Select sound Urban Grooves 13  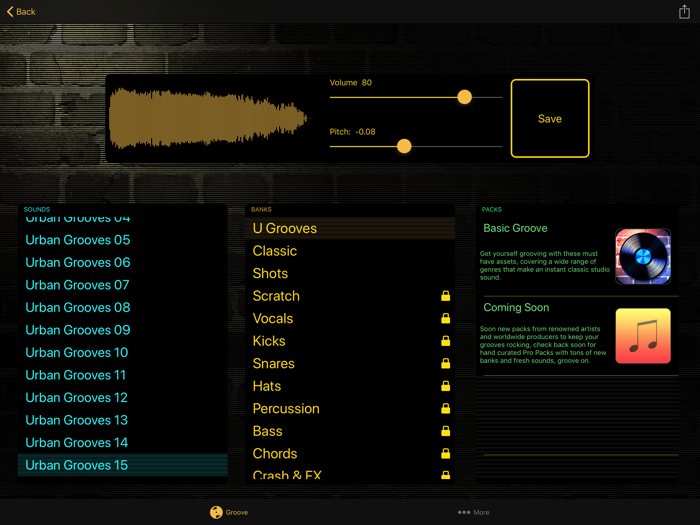(x=123, y=420)
